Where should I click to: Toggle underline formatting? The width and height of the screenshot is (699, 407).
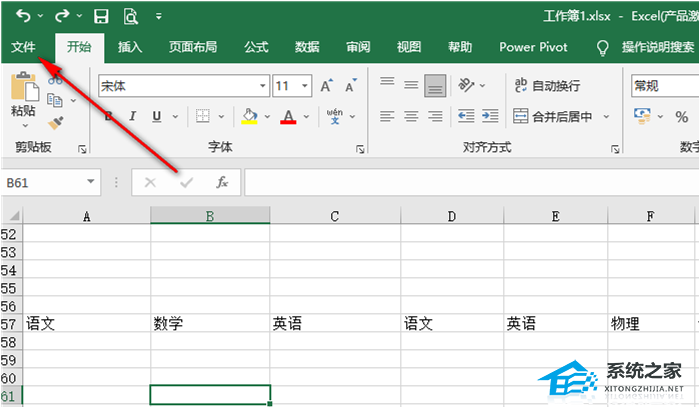(x=156, y=116)
